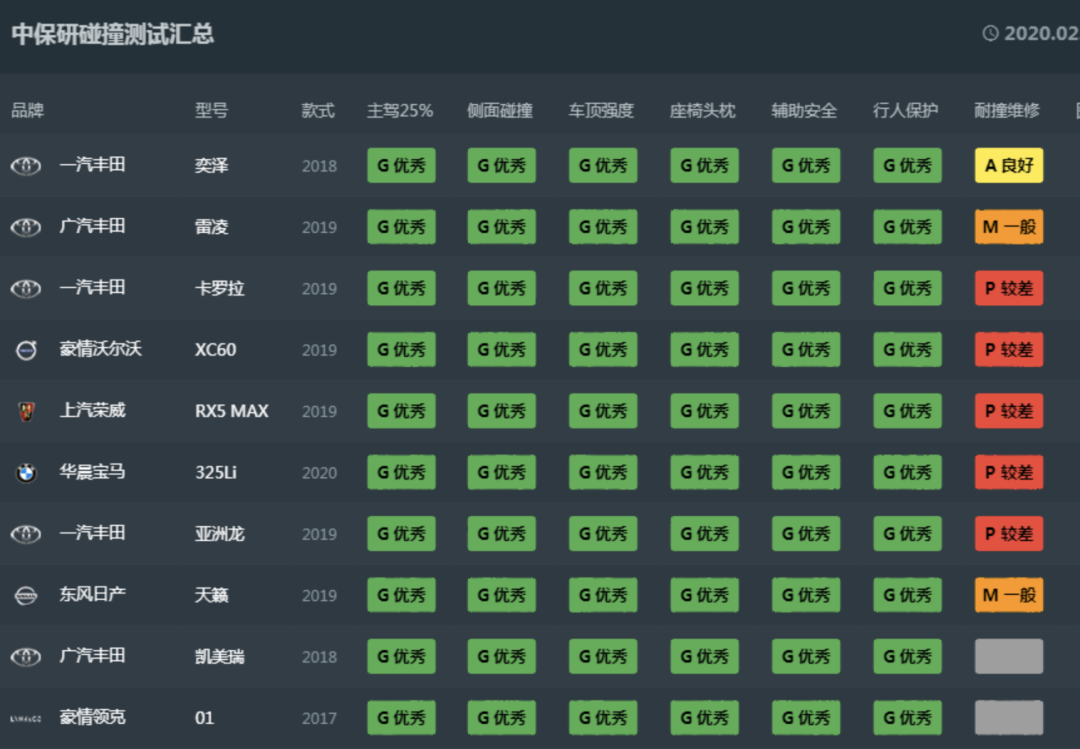Click the brand name 华晨宝马
This screenshot has width=1080, height=749.
coord(92,471)
